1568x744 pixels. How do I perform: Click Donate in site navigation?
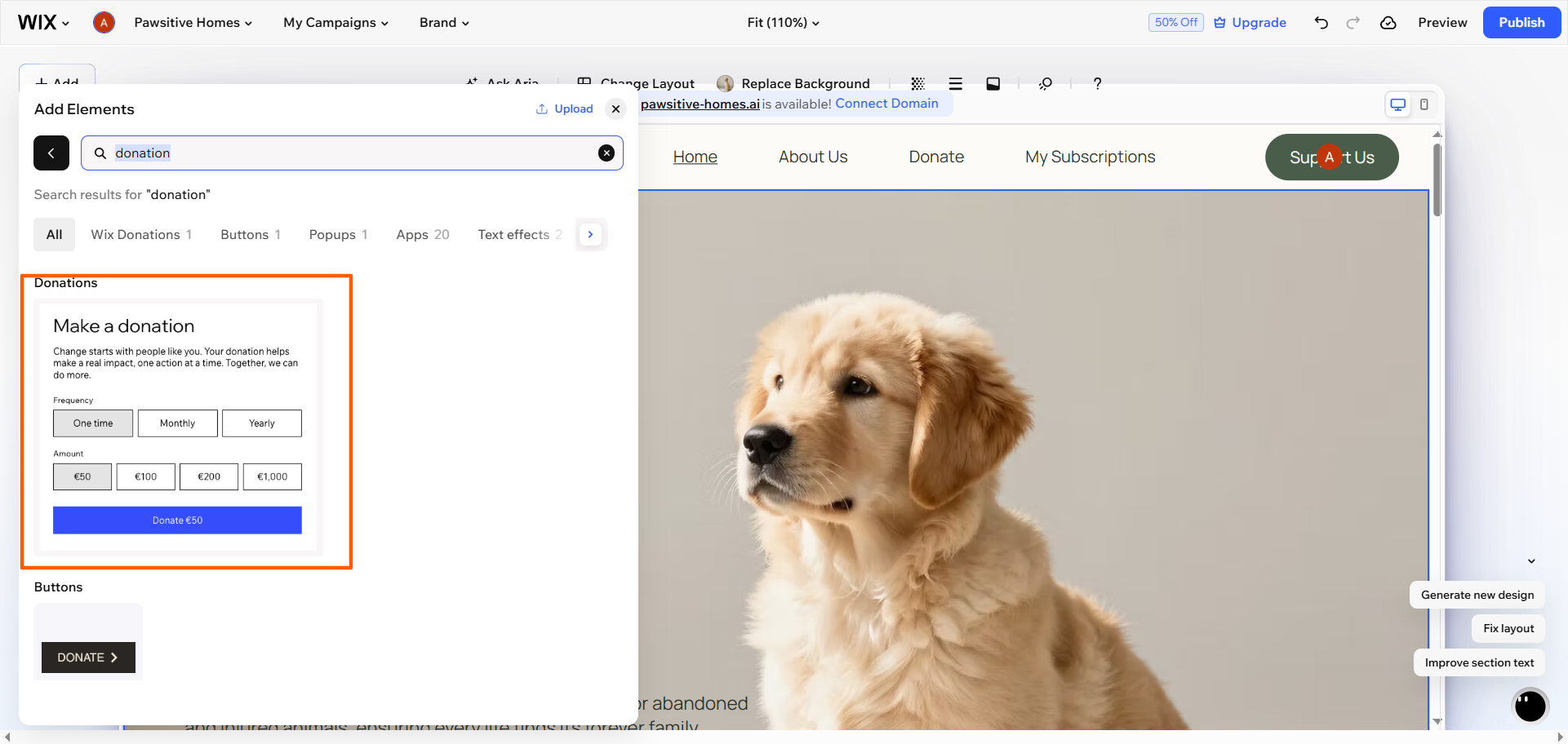tap(936, 157)
